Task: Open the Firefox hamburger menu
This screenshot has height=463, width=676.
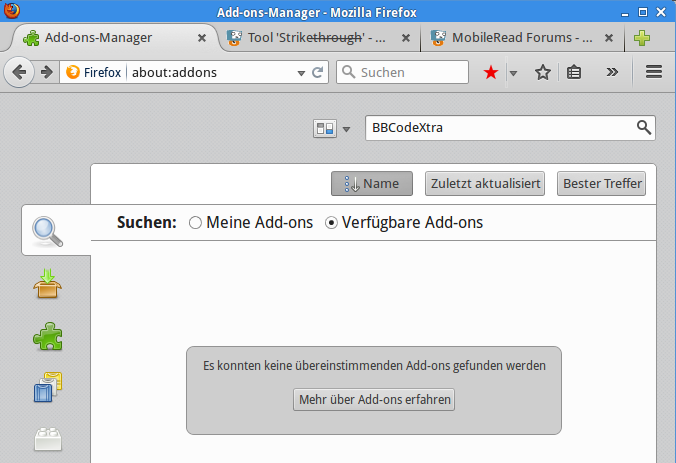Action: [654, 72]
